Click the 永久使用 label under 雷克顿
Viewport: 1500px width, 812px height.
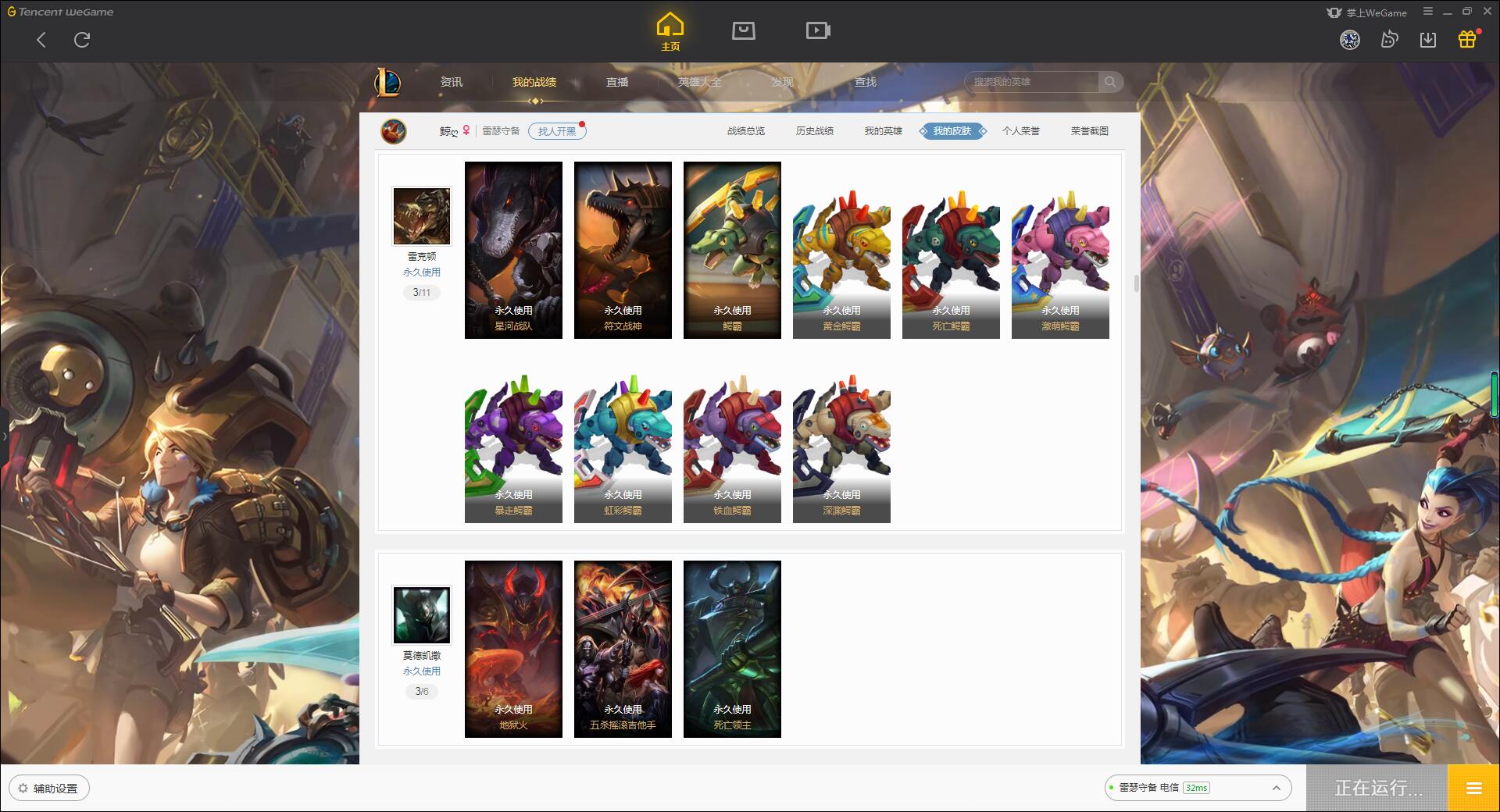[422, 272]
